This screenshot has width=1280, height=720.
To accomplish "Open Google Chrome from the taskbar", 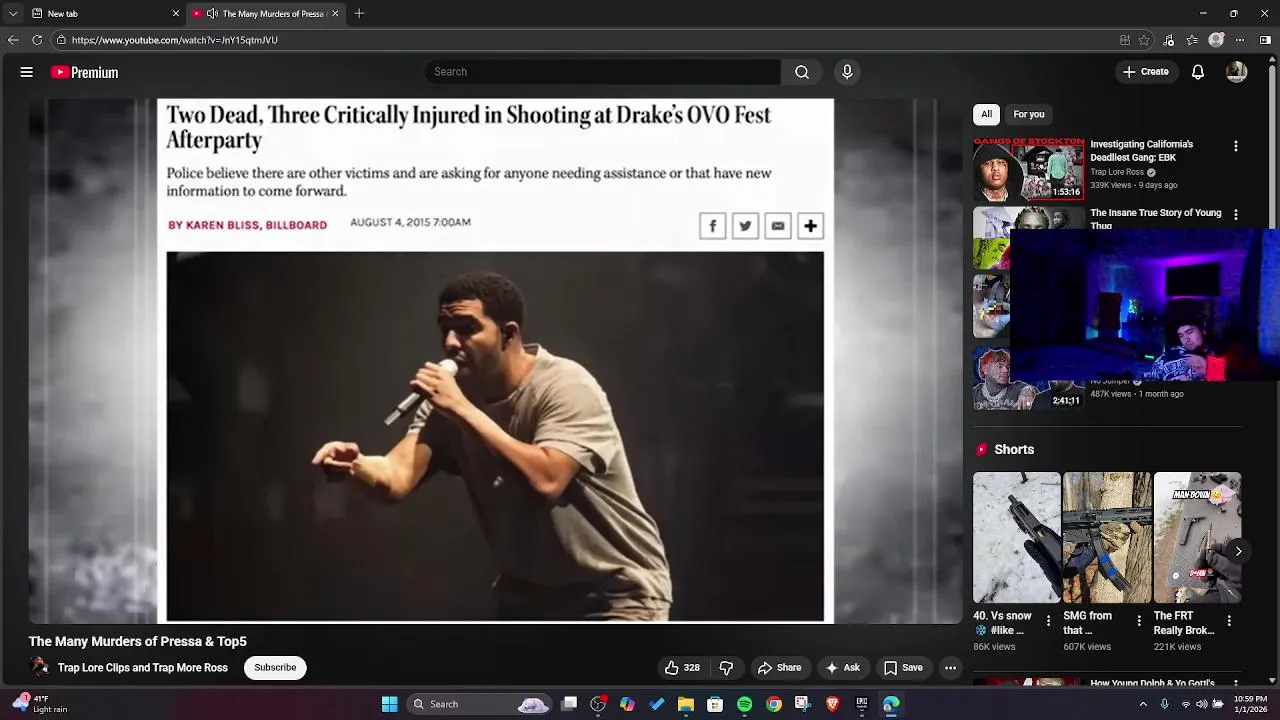I will (x=774, y=704).
